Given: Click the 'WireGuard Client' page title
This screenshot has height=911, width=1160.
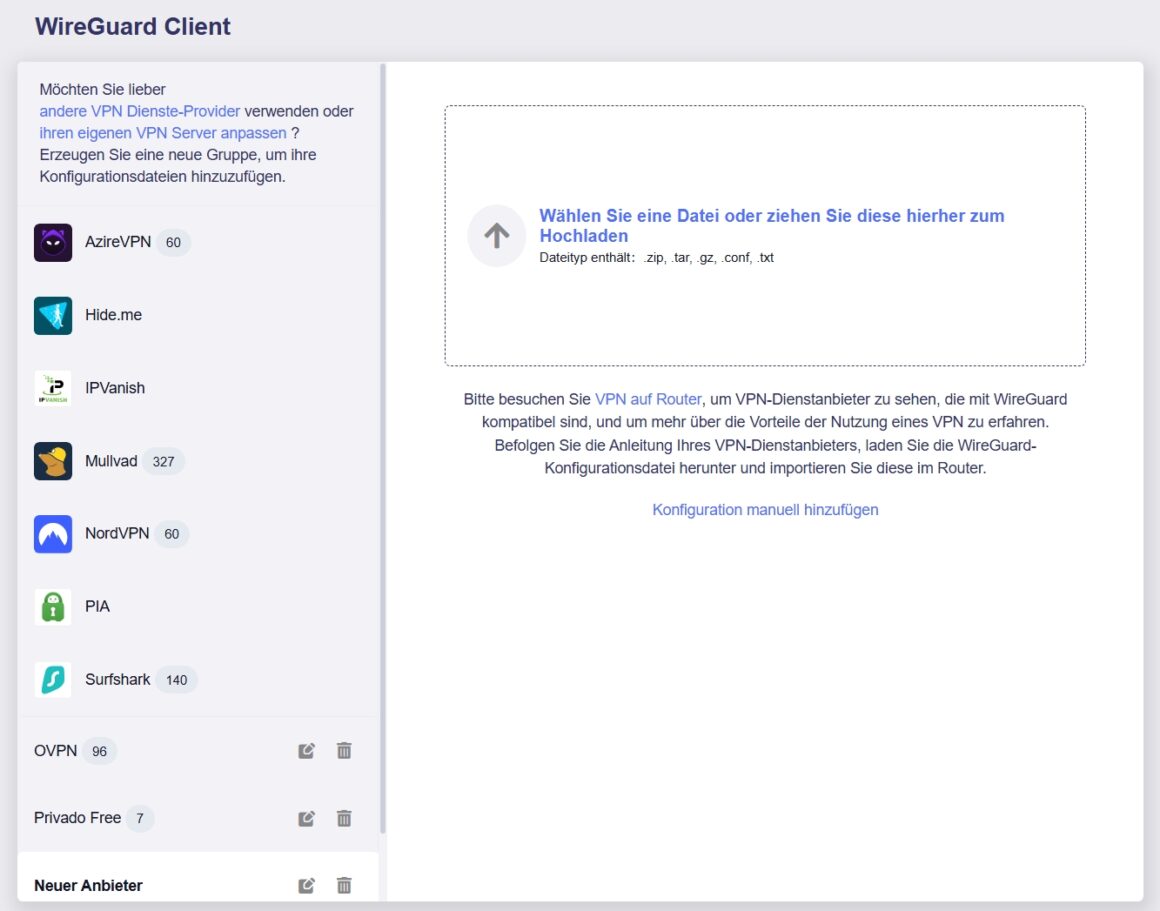Looking at the screenshot, I should click(132, 27).
